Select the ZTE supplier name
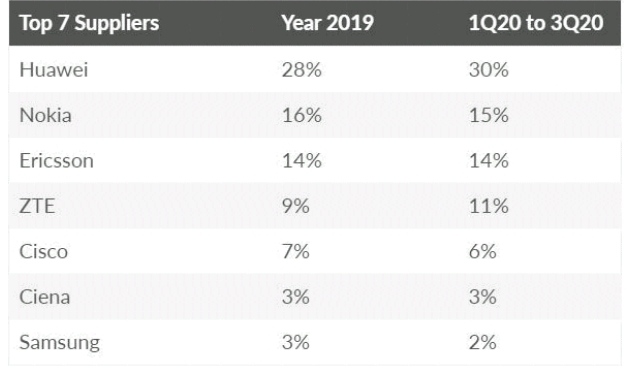628x373 pixels. tap(37, 206)
